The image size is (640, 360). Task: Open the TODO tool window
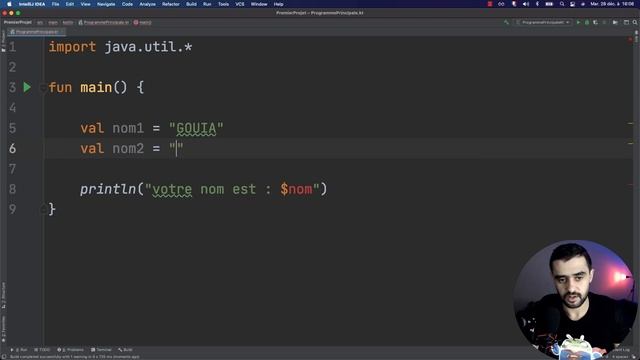pos(42,350)
